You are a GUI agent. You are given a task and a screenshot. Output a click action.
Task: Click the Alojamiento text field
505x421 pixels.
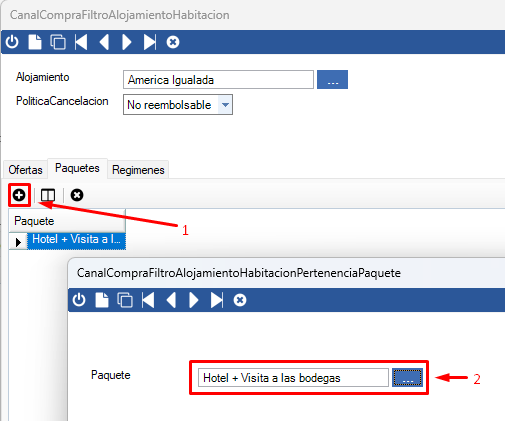click(218, 79)
